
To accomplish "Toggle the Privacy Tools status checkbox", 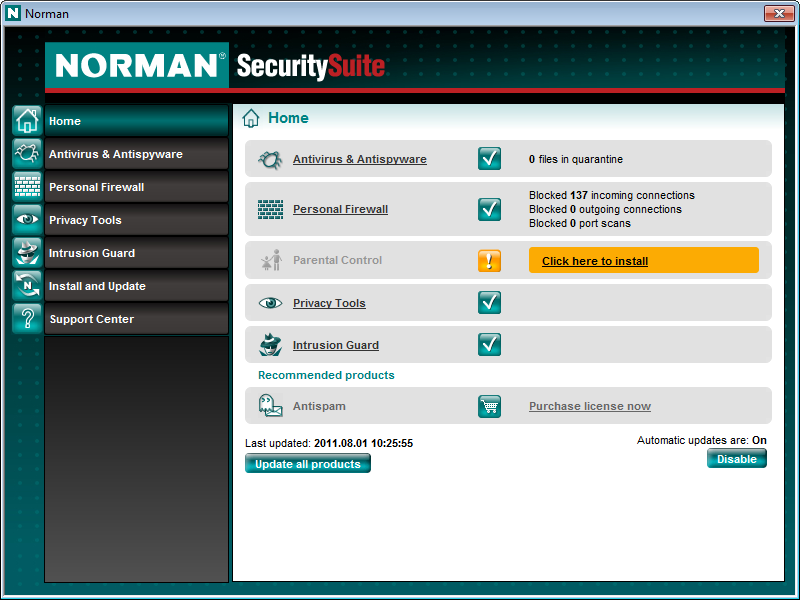I will (489, 303).
